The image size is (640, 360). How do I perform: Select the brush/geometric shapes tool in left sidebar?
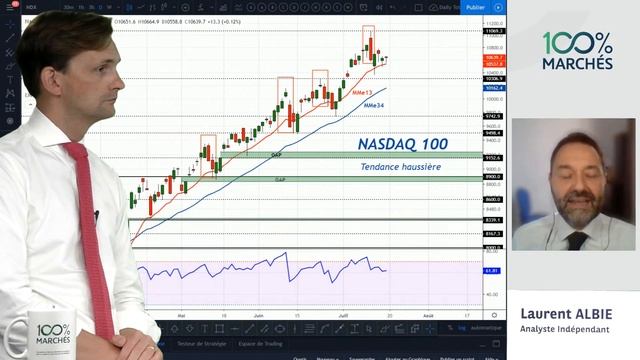[10, 66]
